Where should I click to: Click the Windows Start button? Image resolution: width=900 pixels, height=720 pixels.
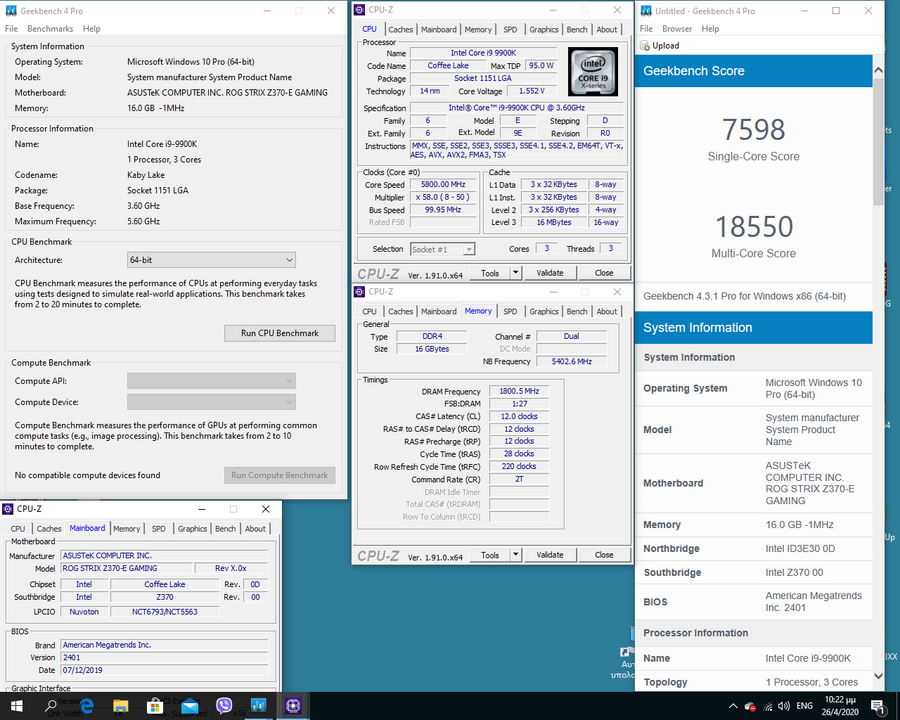pyautogui.click(x=16, y=706)
